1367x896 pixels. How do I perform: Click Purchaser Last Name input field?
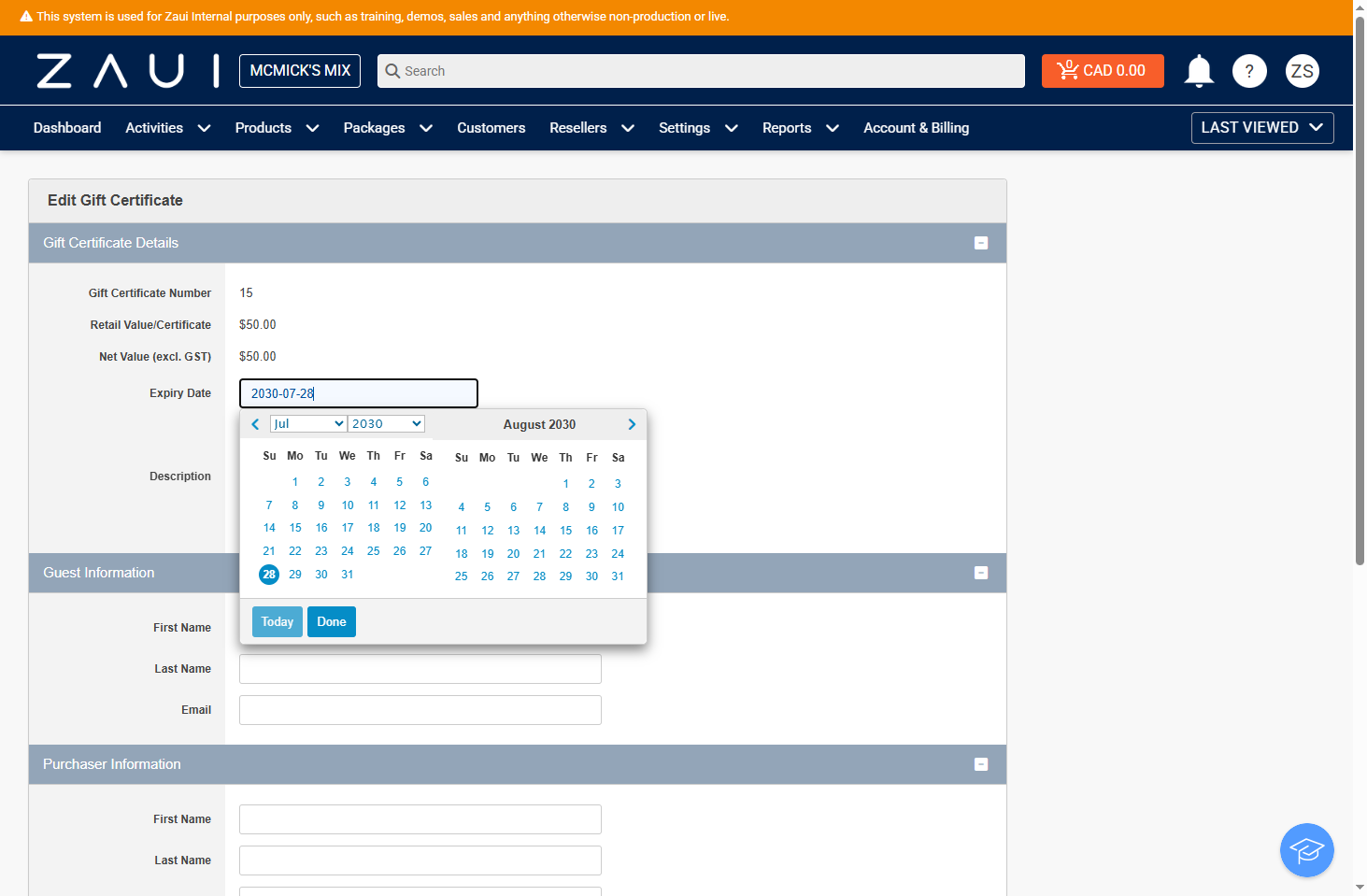click(420, 860)
